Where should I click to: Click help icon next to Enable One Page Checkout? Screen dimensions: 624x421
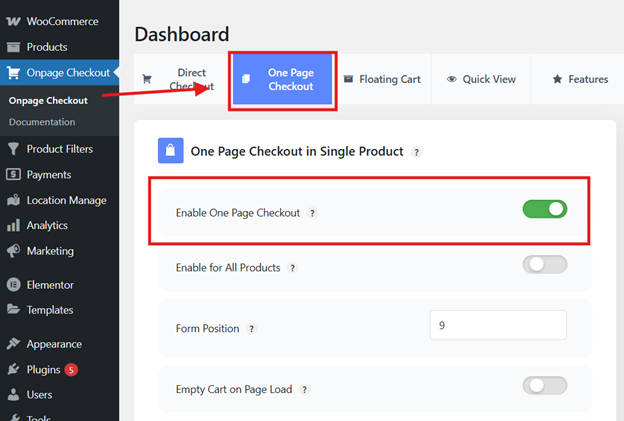click(x=312, y=213)
